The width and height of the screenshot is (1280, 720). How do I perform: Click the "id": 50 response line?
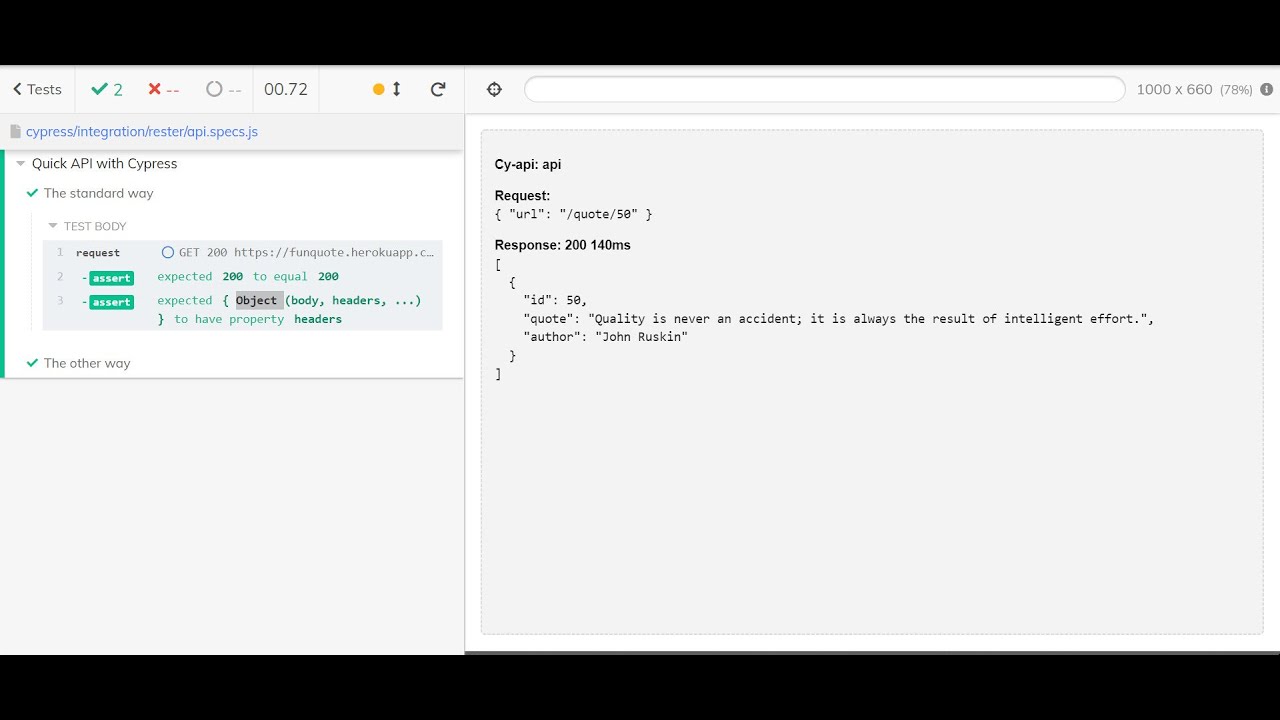coord(556,300)
